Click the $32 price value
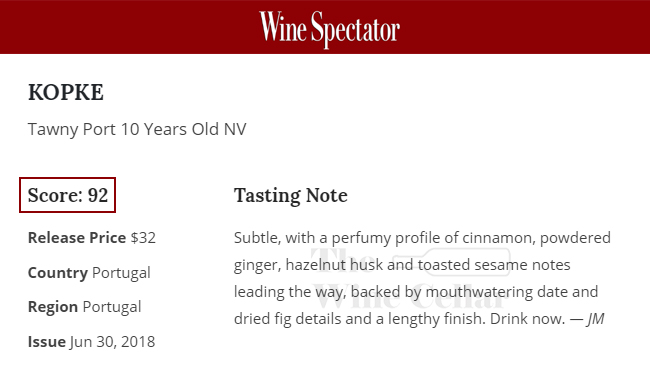Screen dimensions: 650x385 point(143,238)
